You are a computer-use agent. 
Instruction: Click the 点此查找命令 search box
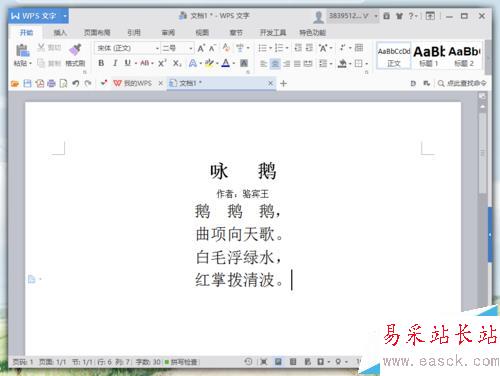[x=462, y=83]
